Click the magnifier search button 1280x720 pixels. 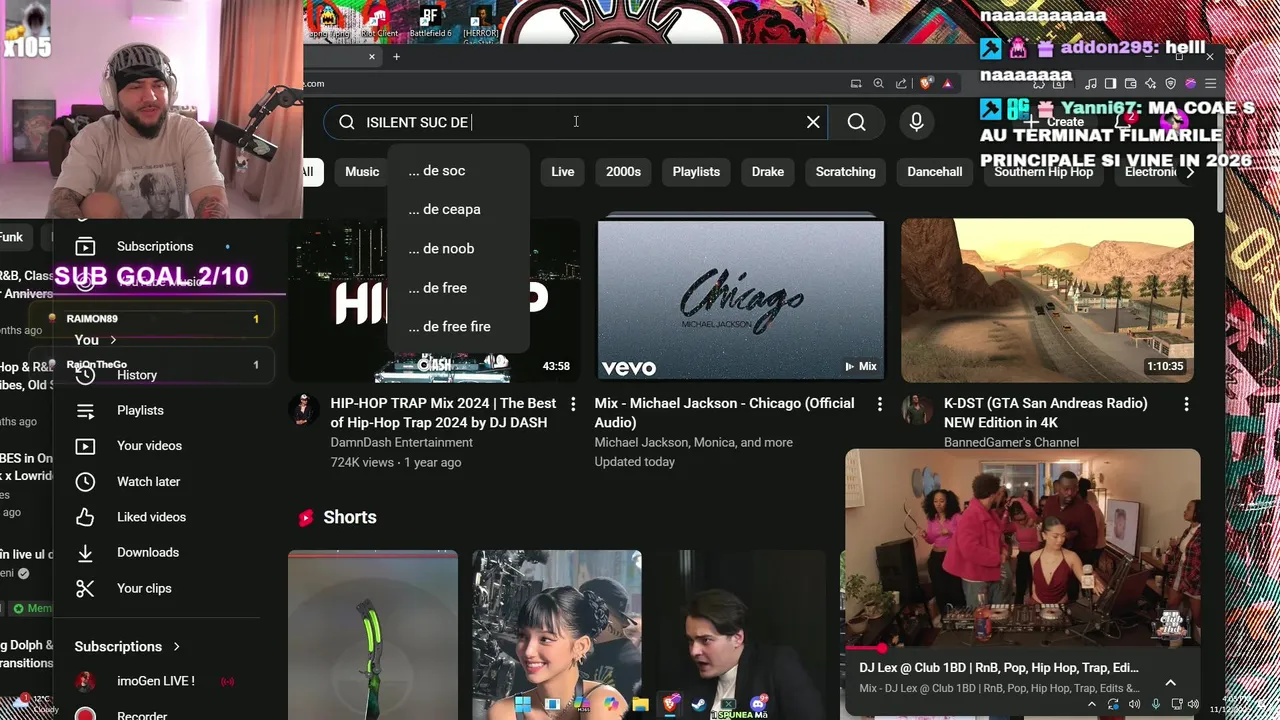[857, 122]
